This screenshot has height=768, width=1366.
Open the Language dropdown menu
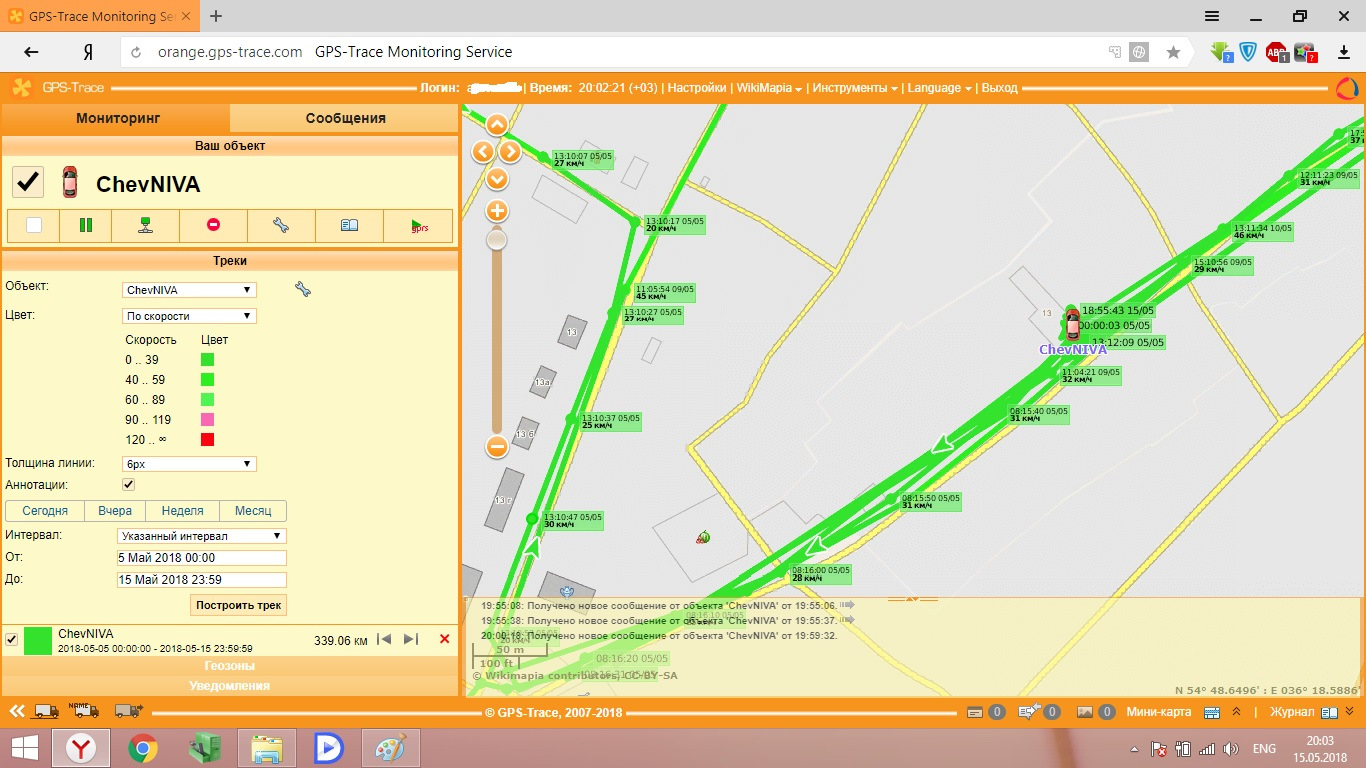939,88
